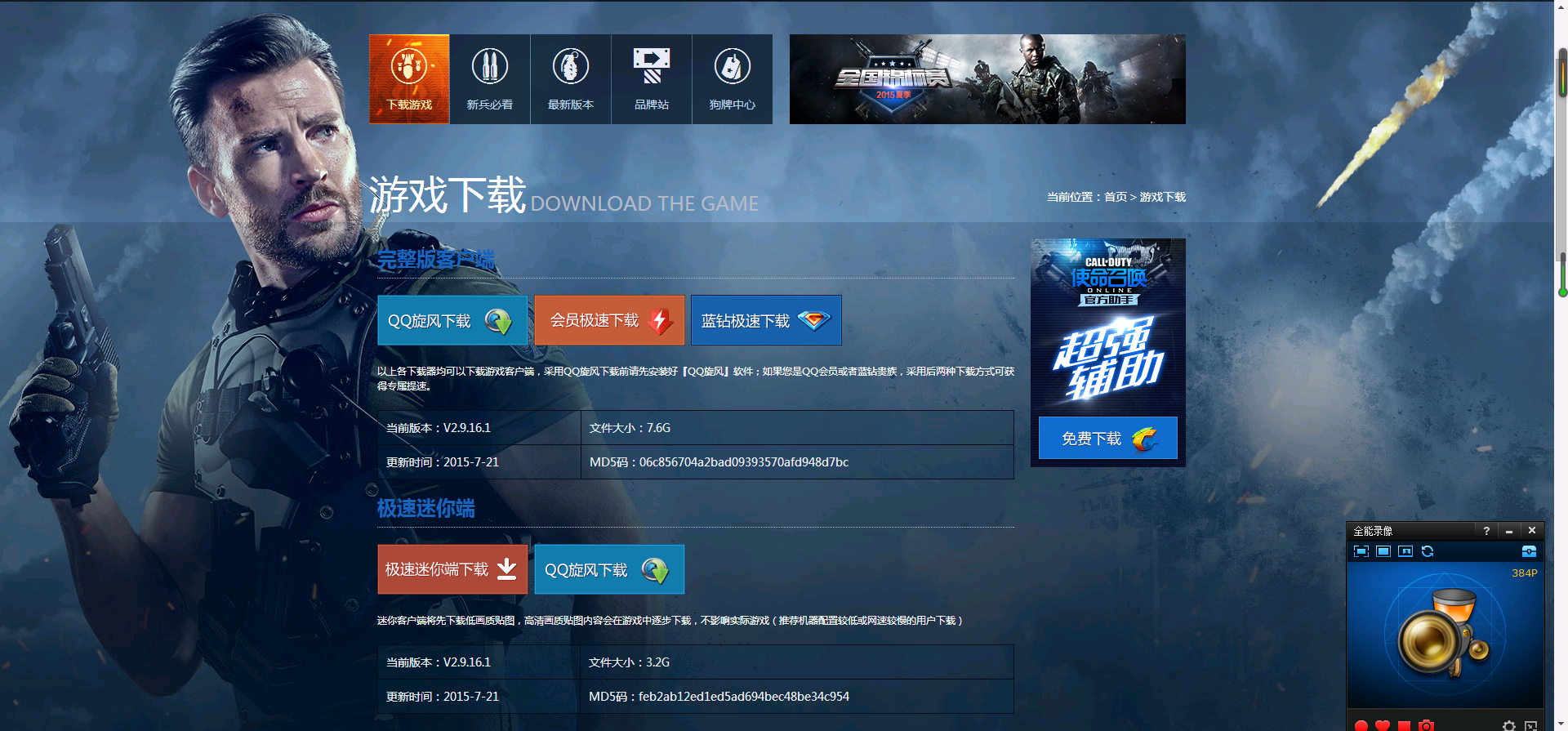Open the 狗牌中心 dog tag section
The image size is (1568, 731).
[732, 79]
